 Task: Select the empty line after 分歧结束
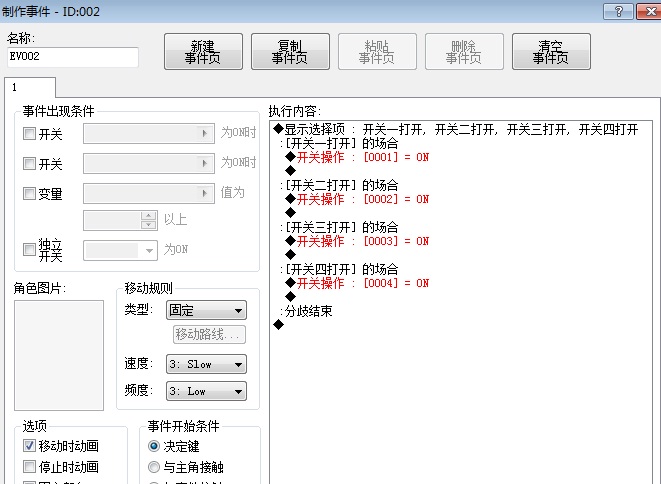[x=279, y=325]
